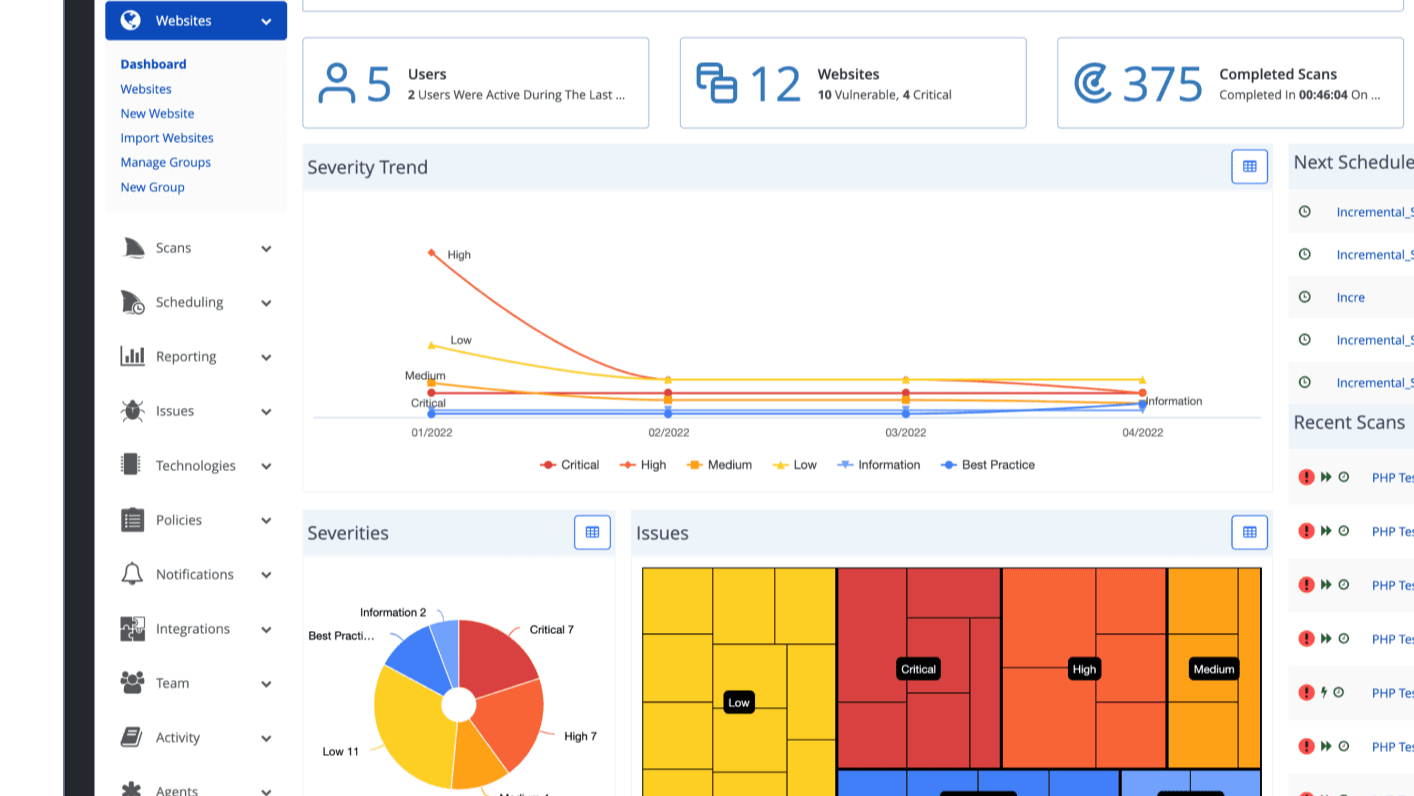
Task: Click the Scheduling icon in sidebar
Action: 133,302
